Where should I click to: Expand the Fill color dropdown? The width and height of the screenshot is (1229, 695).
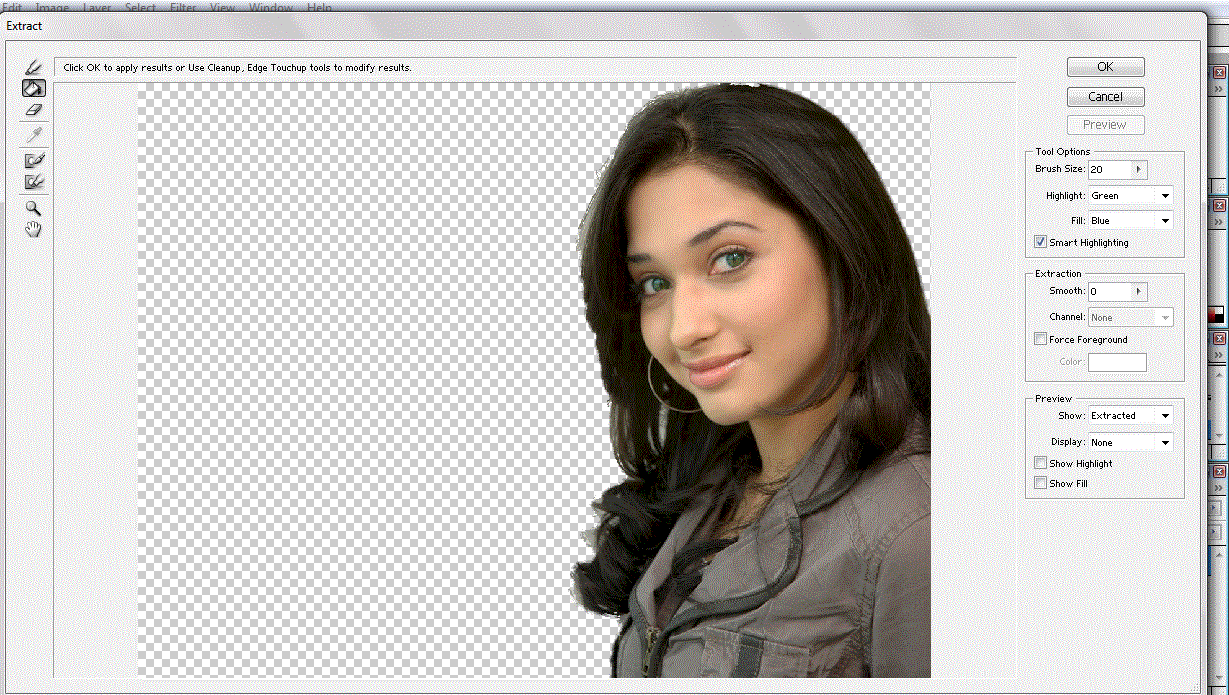[1130, 221]
